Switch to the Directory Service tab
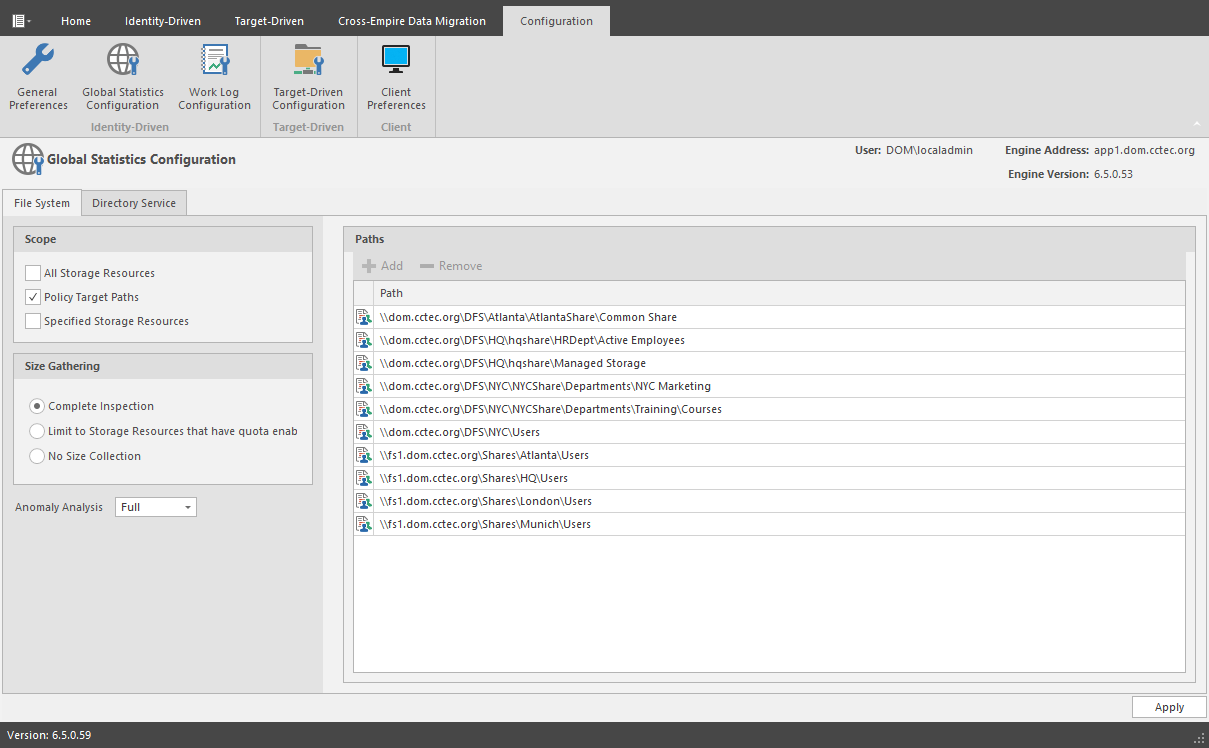Image resolution: width=1209 pixels, height=748 pixels. tap(134, 203)
